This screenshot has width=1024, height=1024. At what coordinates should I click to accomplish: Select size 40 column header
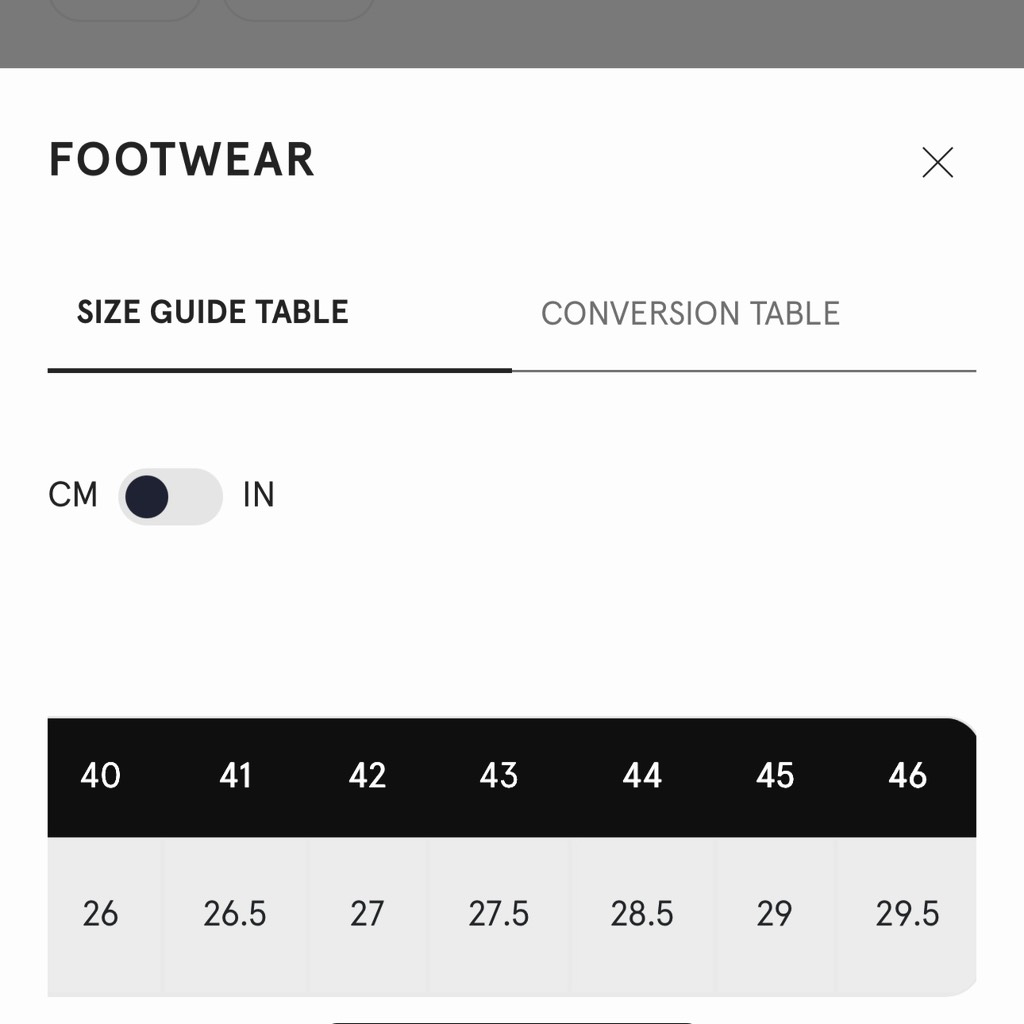click(x=100, y=776)
